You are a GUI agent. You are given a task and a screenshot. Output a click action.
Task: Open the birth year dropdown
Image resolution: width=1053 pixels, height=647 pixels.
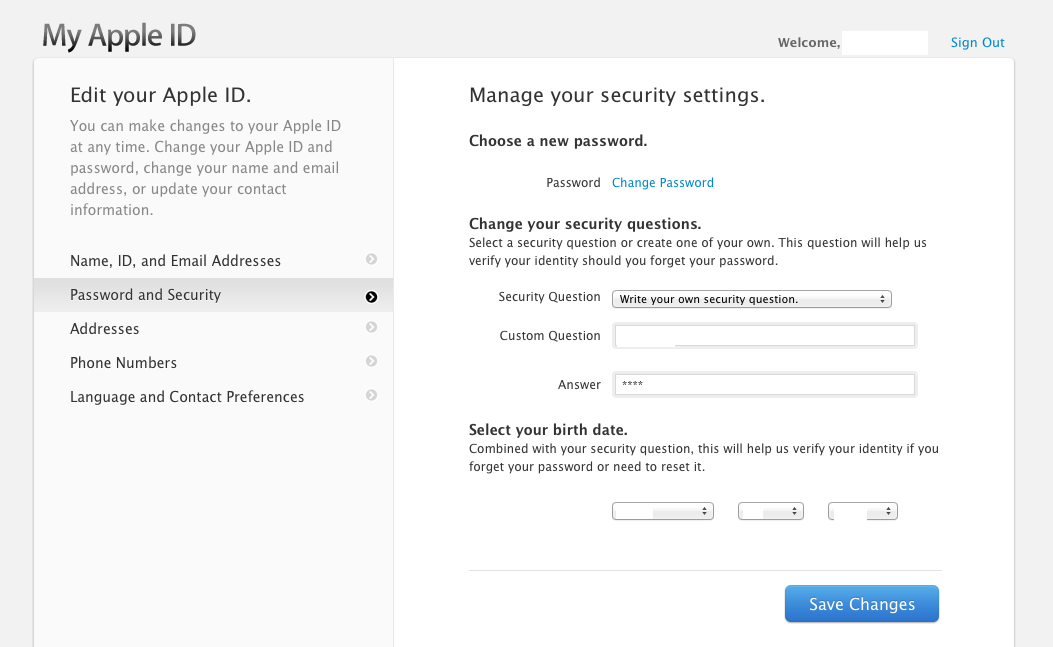[863, 511]
